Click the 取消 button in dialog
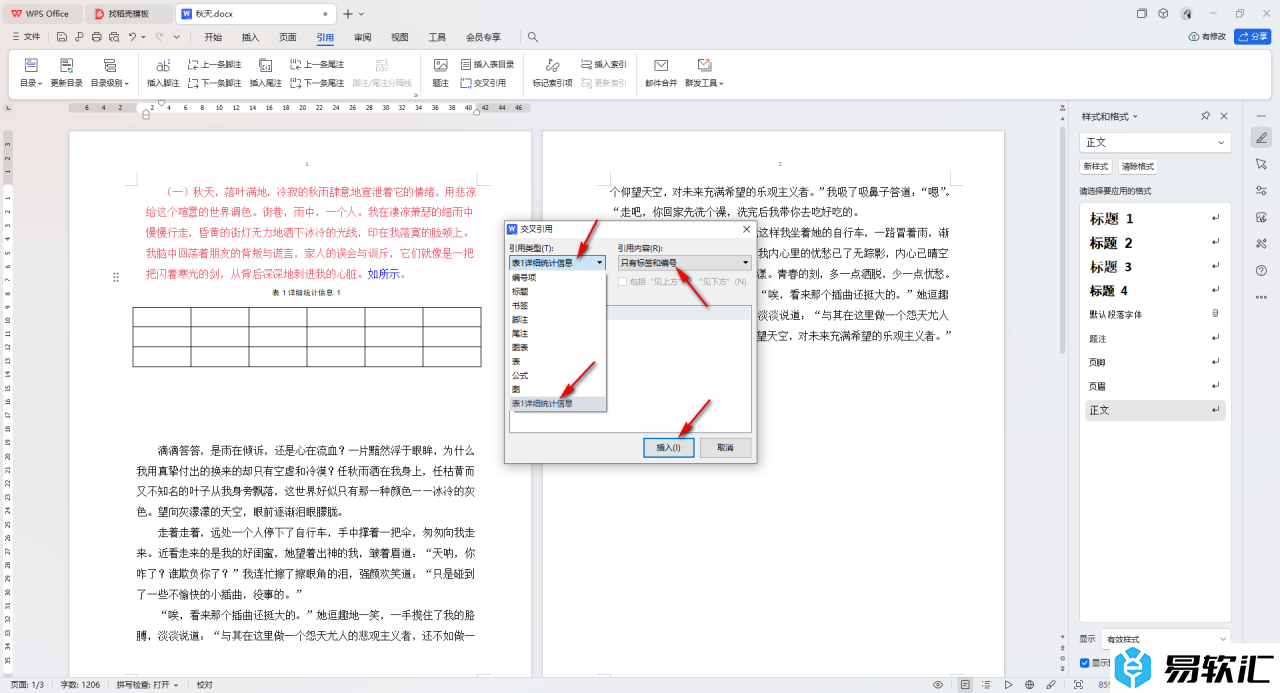The height and width of the screenshot is (693, 1280). 725,448
